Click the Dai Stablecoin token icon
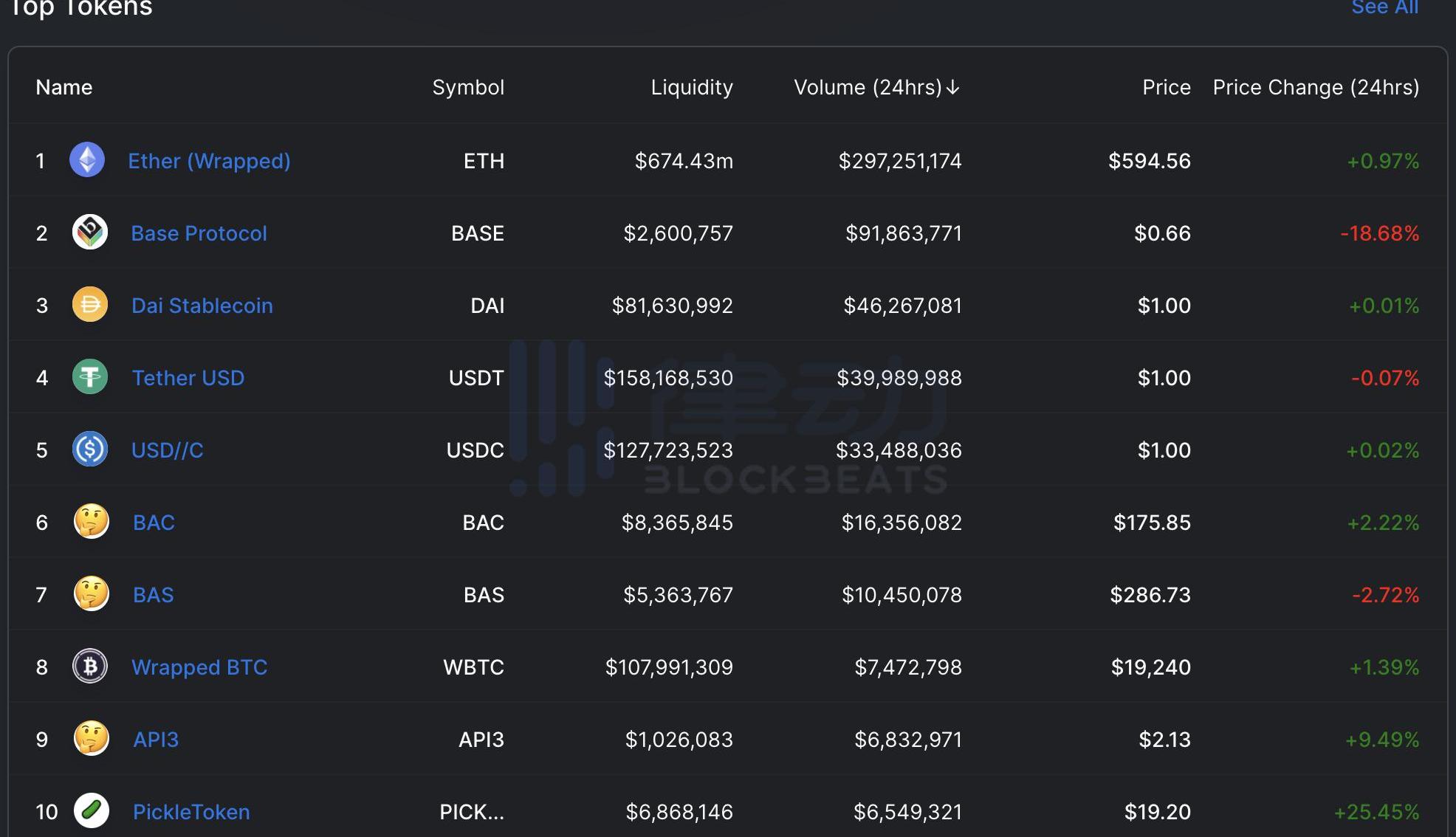Viewport: 1456px width, 837px height. (x=90, y=304)
